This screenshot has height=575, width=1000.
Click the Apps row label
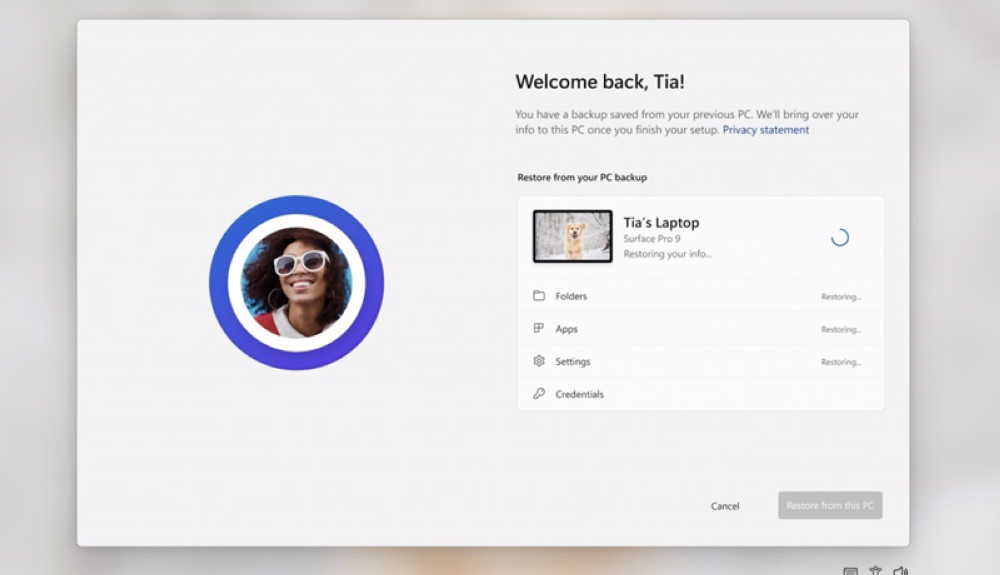tap(566, 329)
